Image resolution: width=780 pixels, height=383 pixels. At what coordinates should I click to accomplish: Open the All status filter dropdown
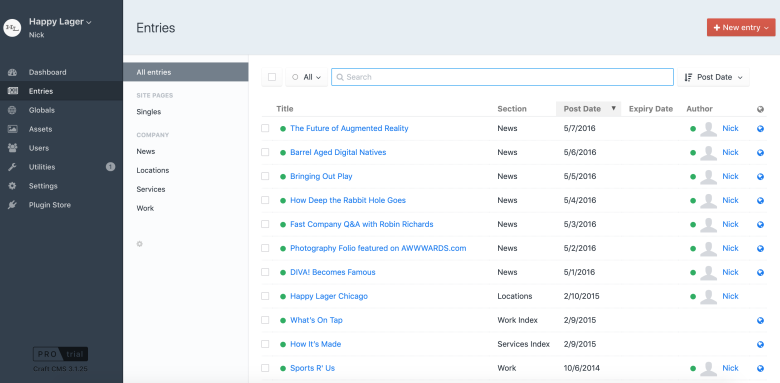[x=306, y=77]
